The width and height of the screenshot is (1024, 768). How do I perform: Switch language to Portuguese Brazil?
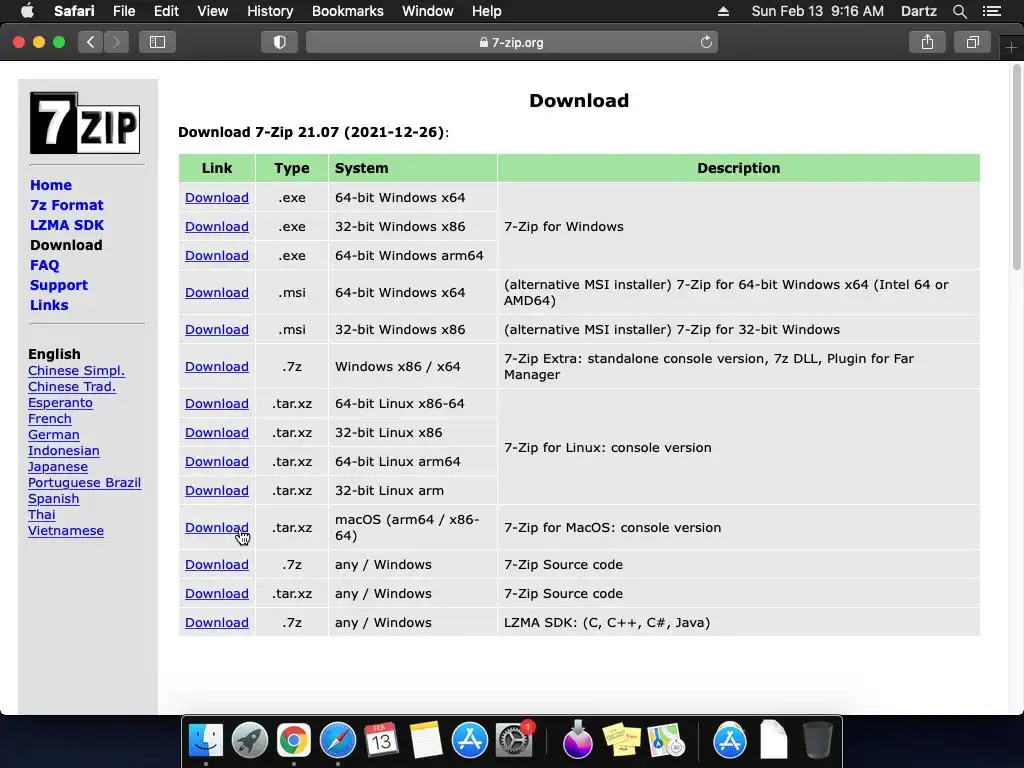pyautogui.click(x=84, y=483)
